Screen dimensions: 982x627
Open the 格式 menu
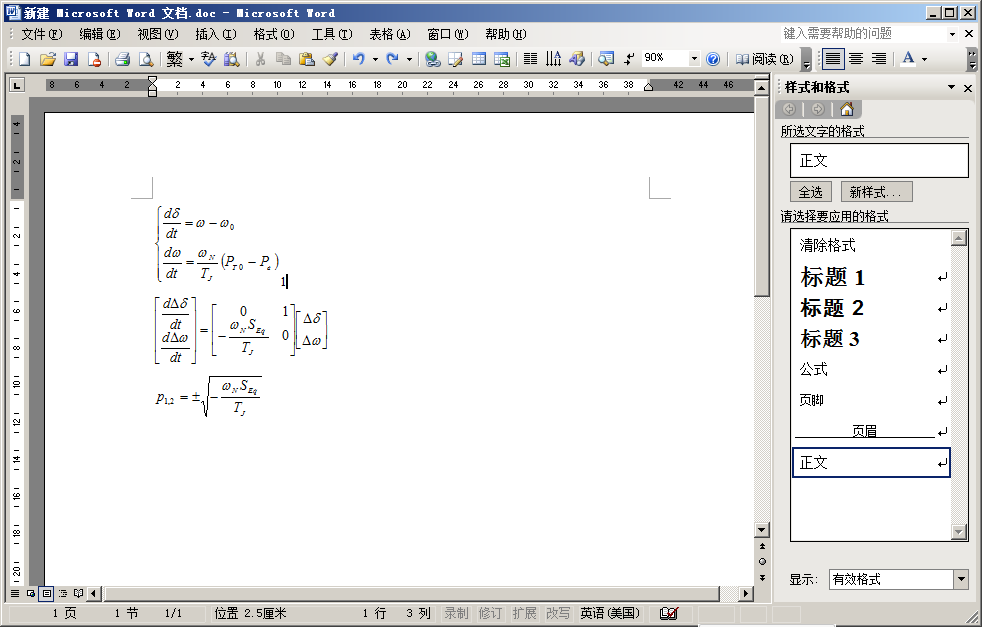(274, 34)
